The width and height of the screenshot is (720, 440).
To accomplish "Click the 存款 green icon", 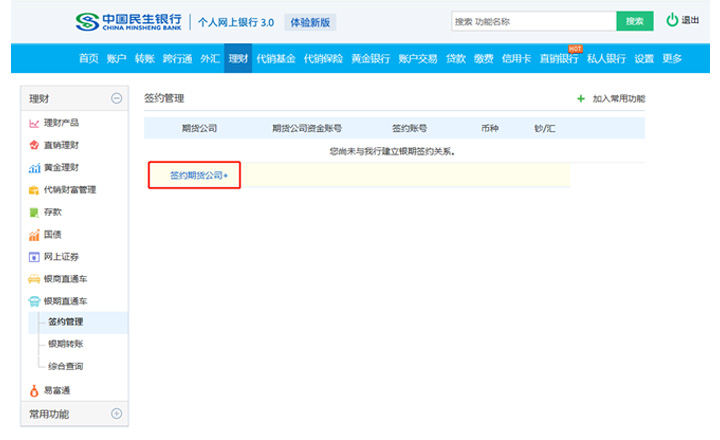I will (x=34, y=212).
